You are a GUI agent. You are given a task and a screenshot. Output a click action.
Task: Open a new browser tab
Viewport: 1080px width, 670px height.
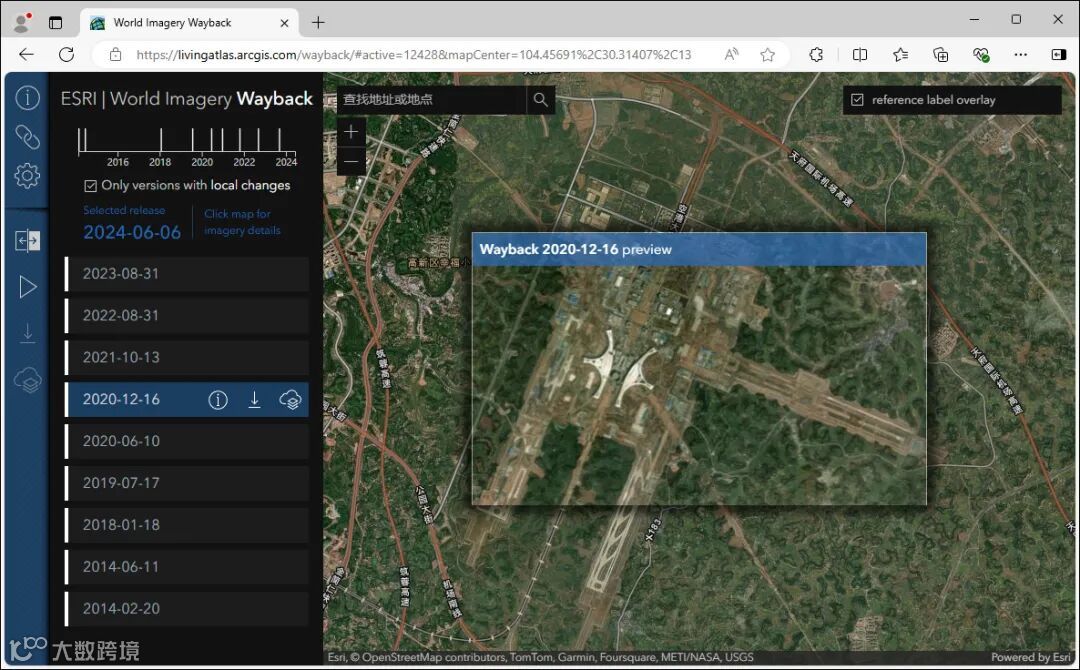[x=318, y=23]
